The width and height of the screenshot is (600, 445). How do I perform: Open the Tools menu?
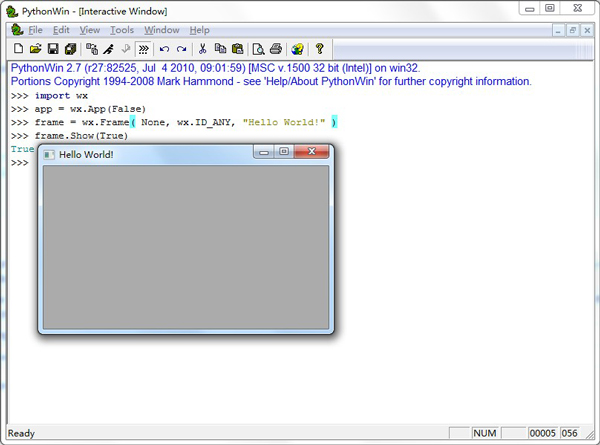click(x=122, y=30)
